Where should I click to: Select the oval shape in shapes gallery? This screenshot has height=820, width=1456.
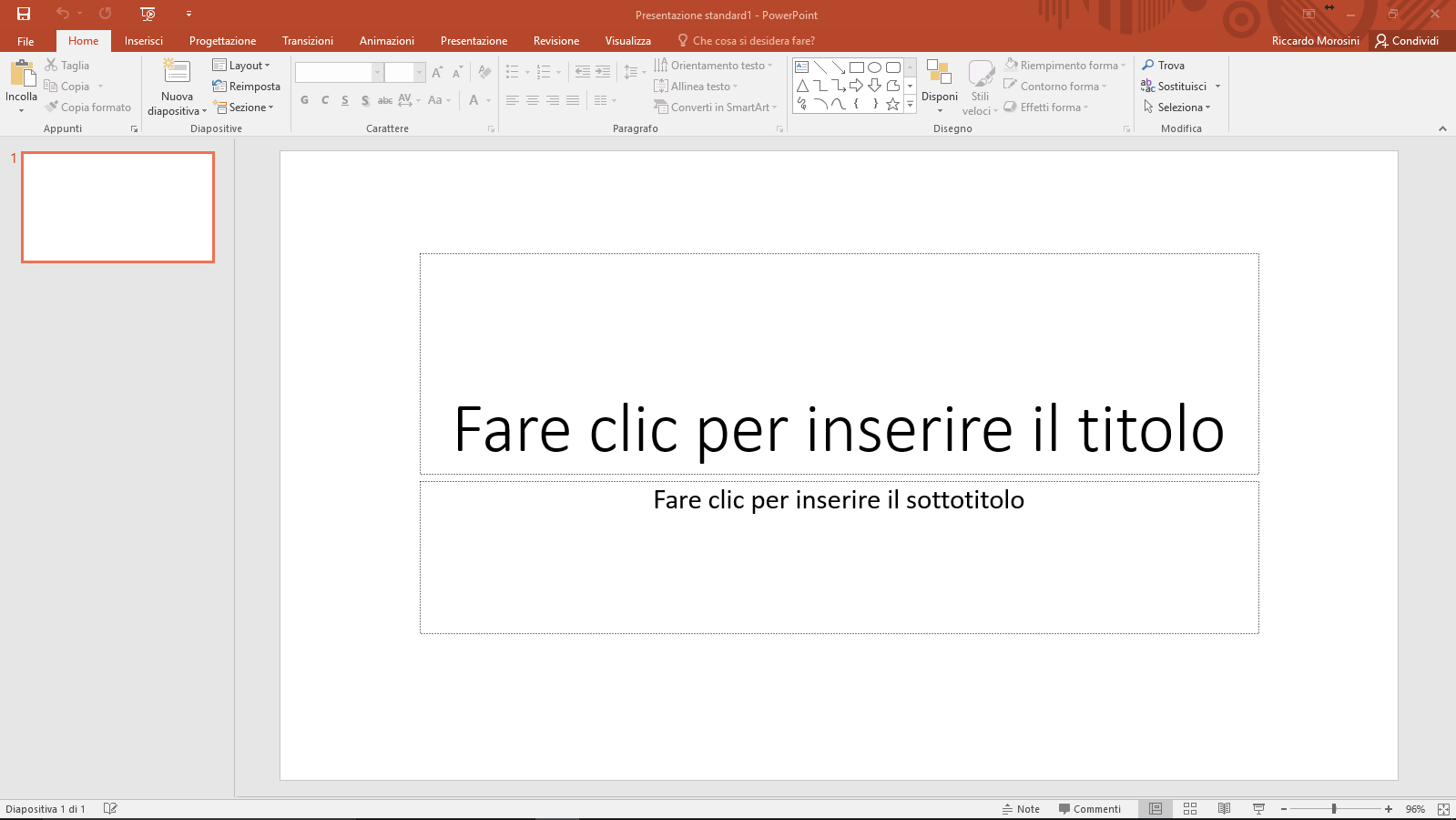875,67
